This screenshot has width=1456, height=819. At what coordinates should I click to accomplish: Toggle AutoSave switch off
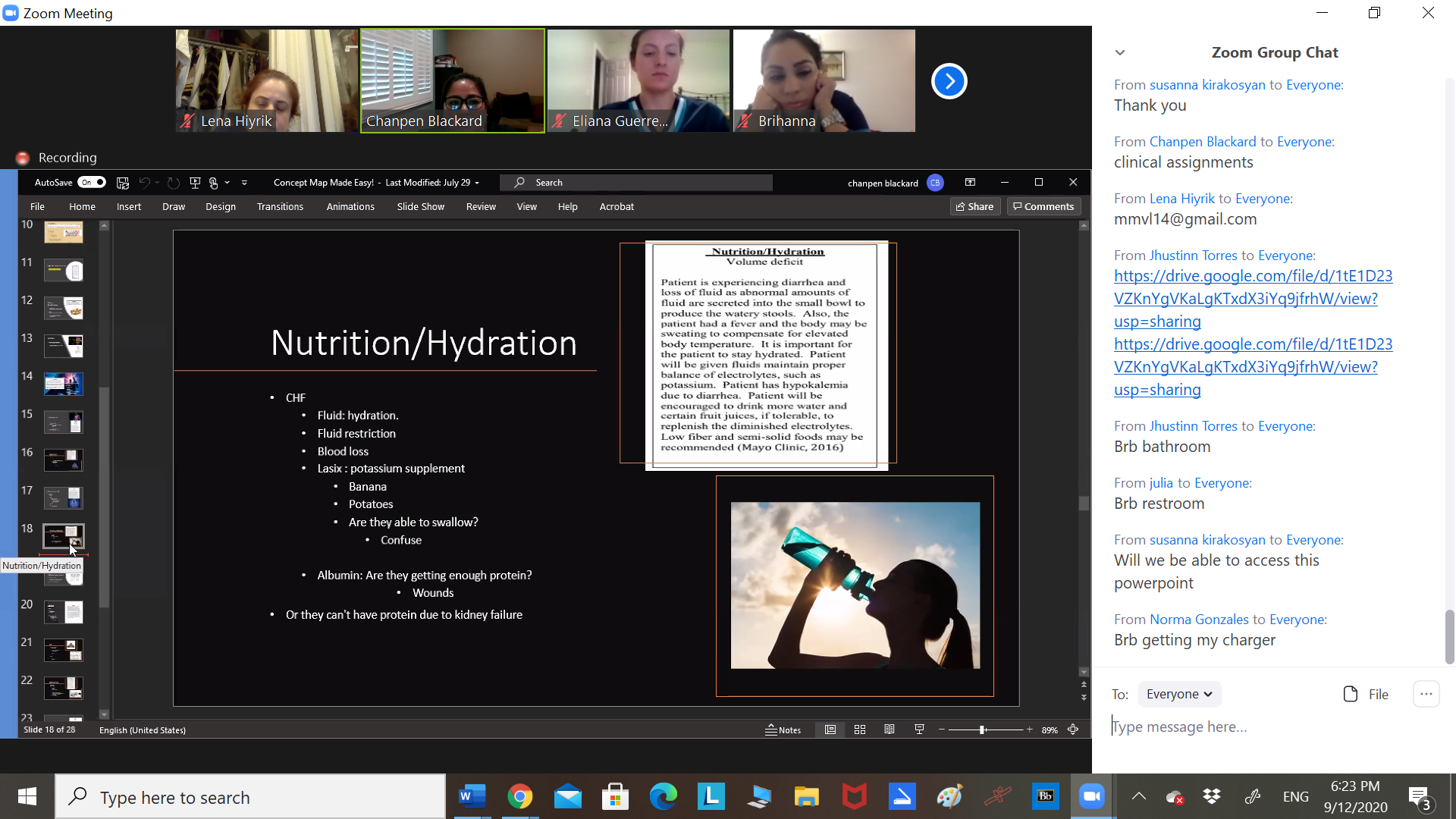point(92,183)
